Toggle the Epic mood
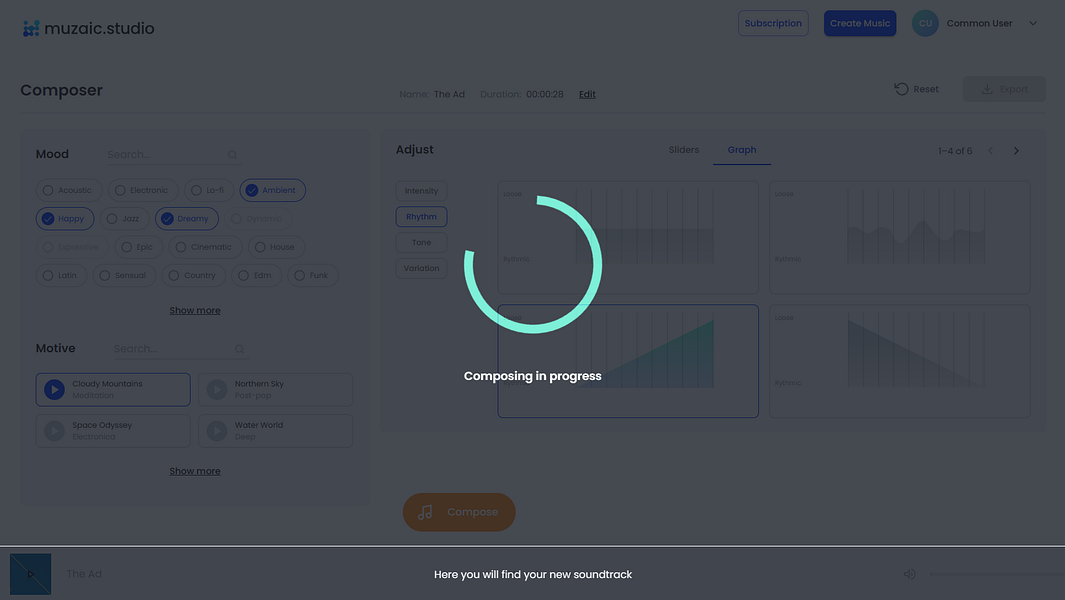Screen dimensions: 1065x600 (139, 247)
